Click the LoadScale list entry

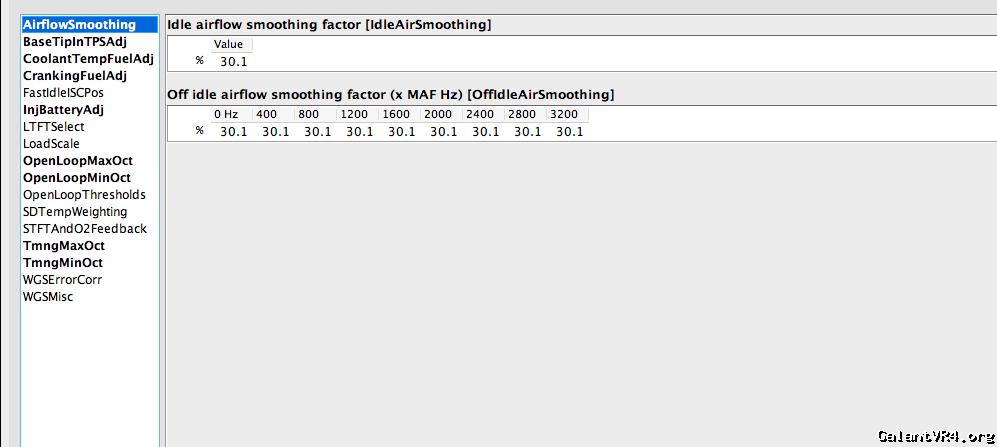51,144
